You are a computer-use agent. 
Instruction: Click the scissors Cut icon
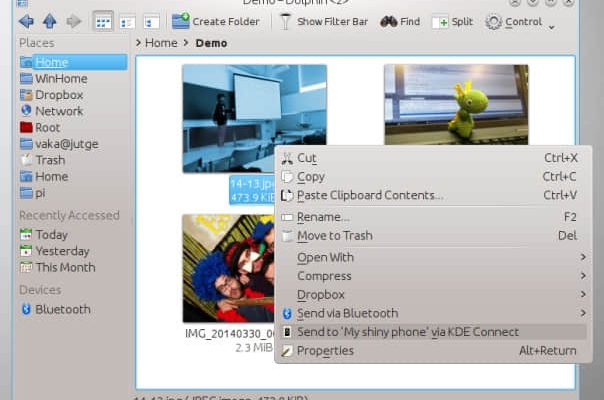click(287, 158)
